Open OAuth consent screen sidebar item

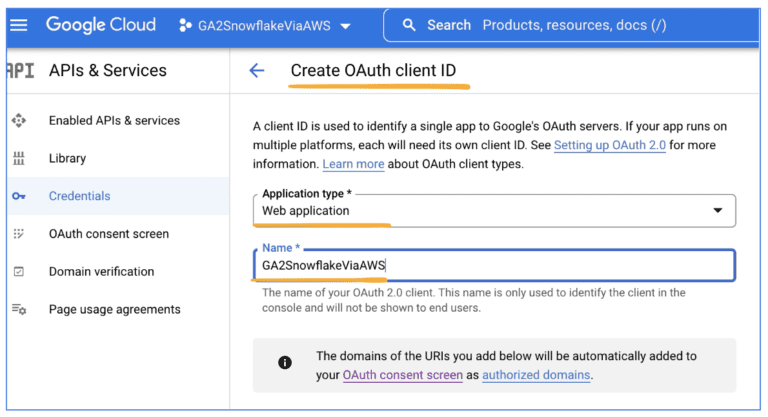coord(109,234)
